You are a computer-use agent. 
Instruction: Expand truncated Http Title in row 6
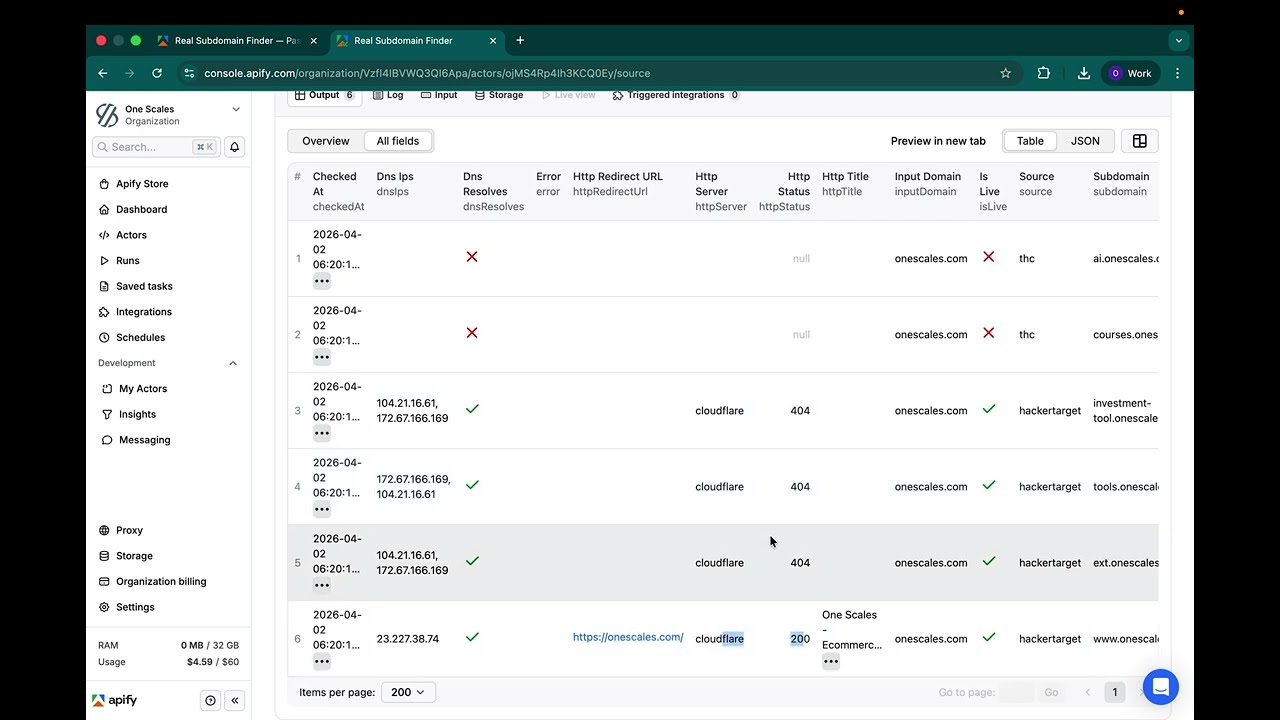pyautogui.click(x=831, y=661)
